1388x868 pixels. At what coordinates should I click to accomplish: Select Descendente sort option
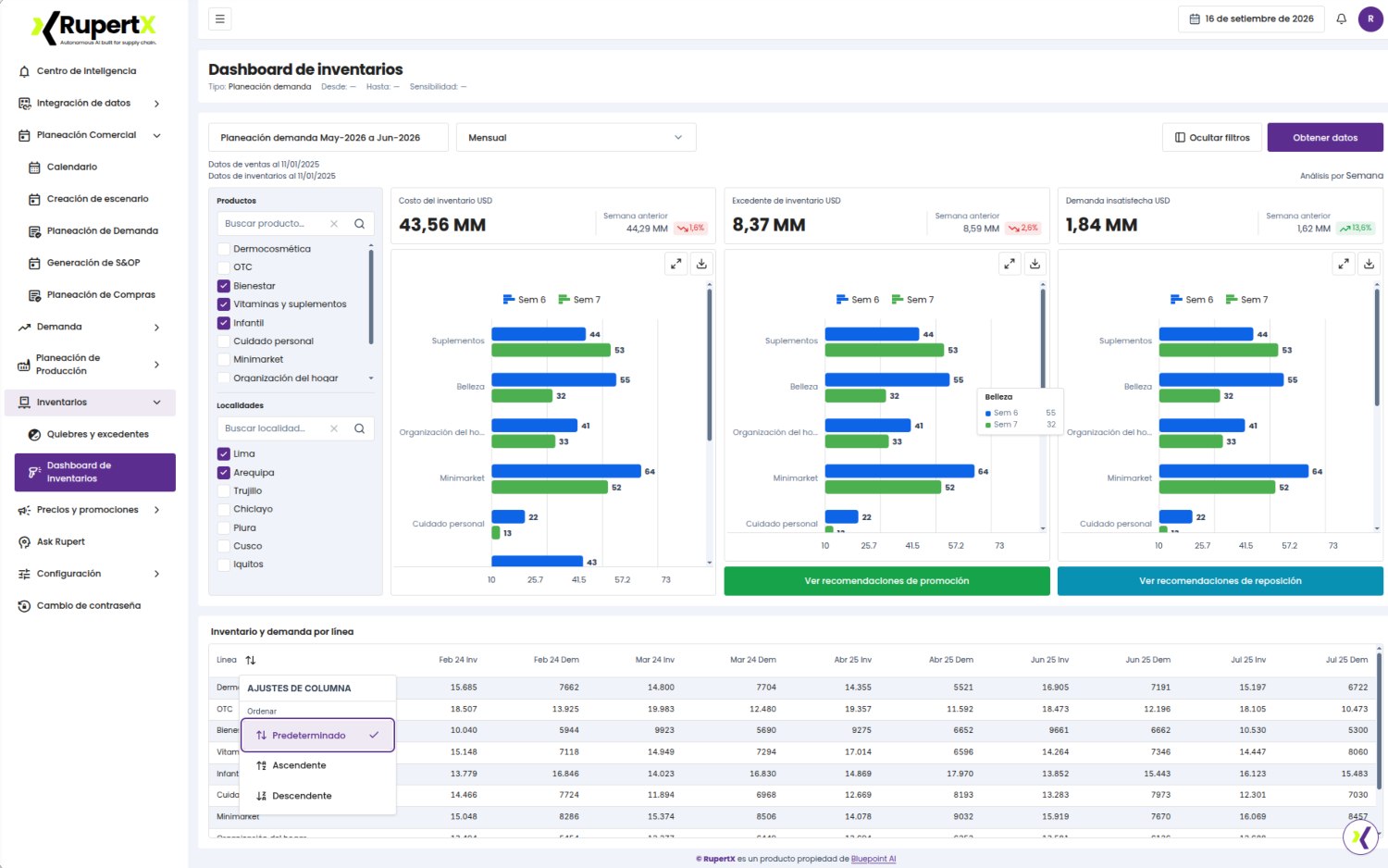point(317,796)
